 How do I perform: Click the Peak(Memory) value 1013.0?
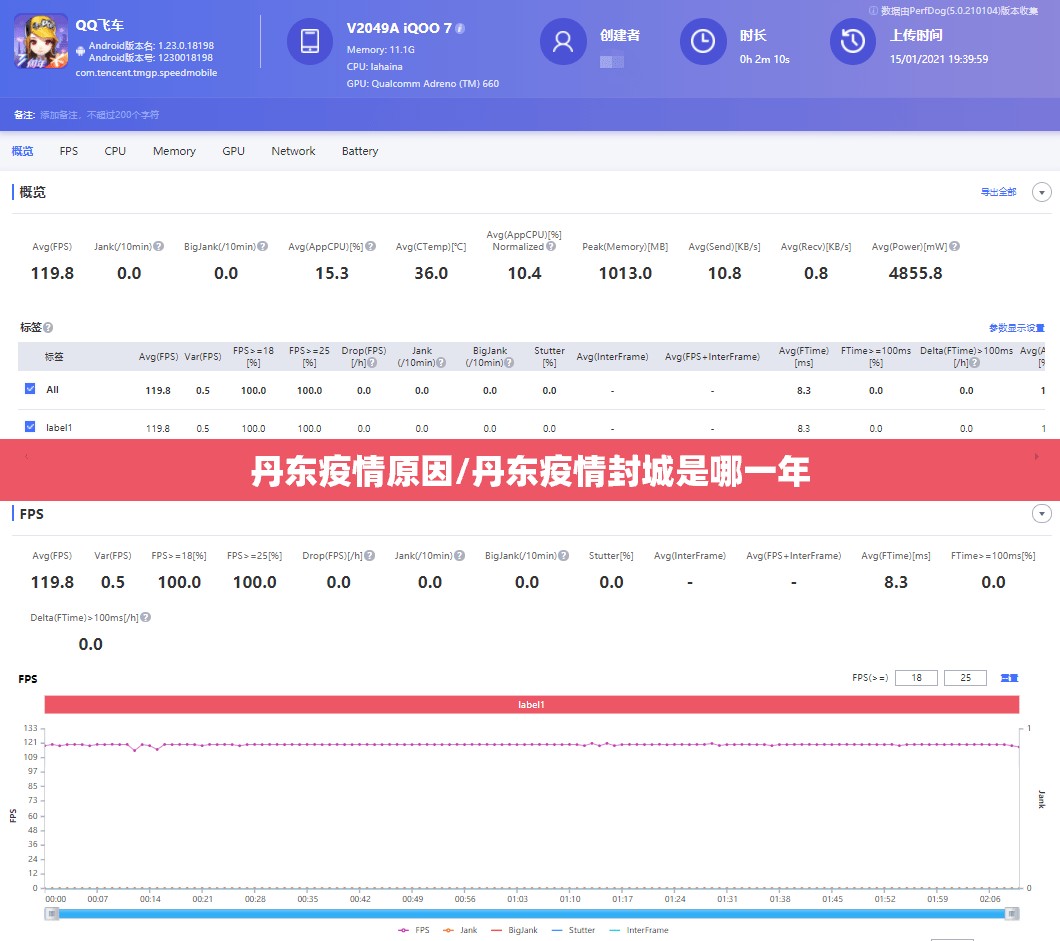click(x=625, y=273)
